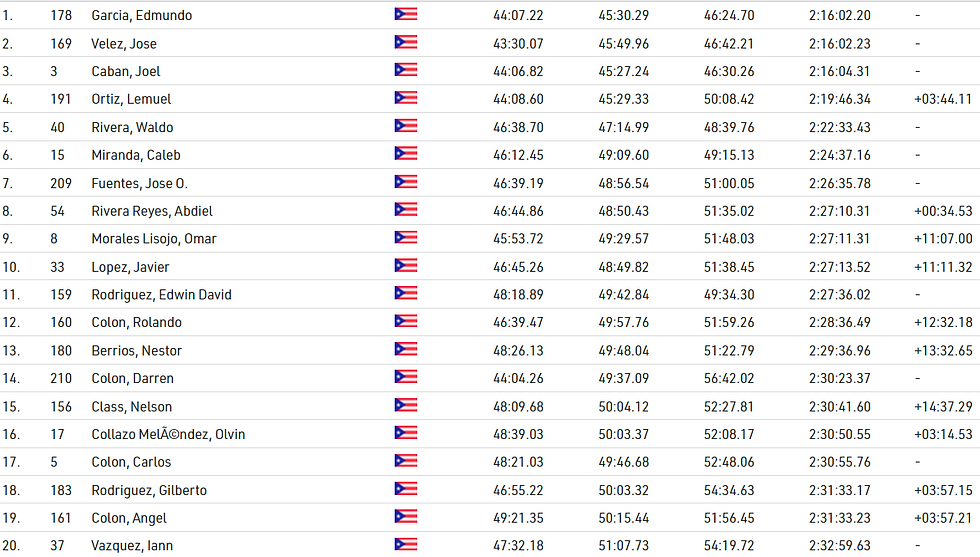The image size is (980, 557).
Task: Click the flag icon for Vazquez, Iann
Action: [x=405, y=545]
